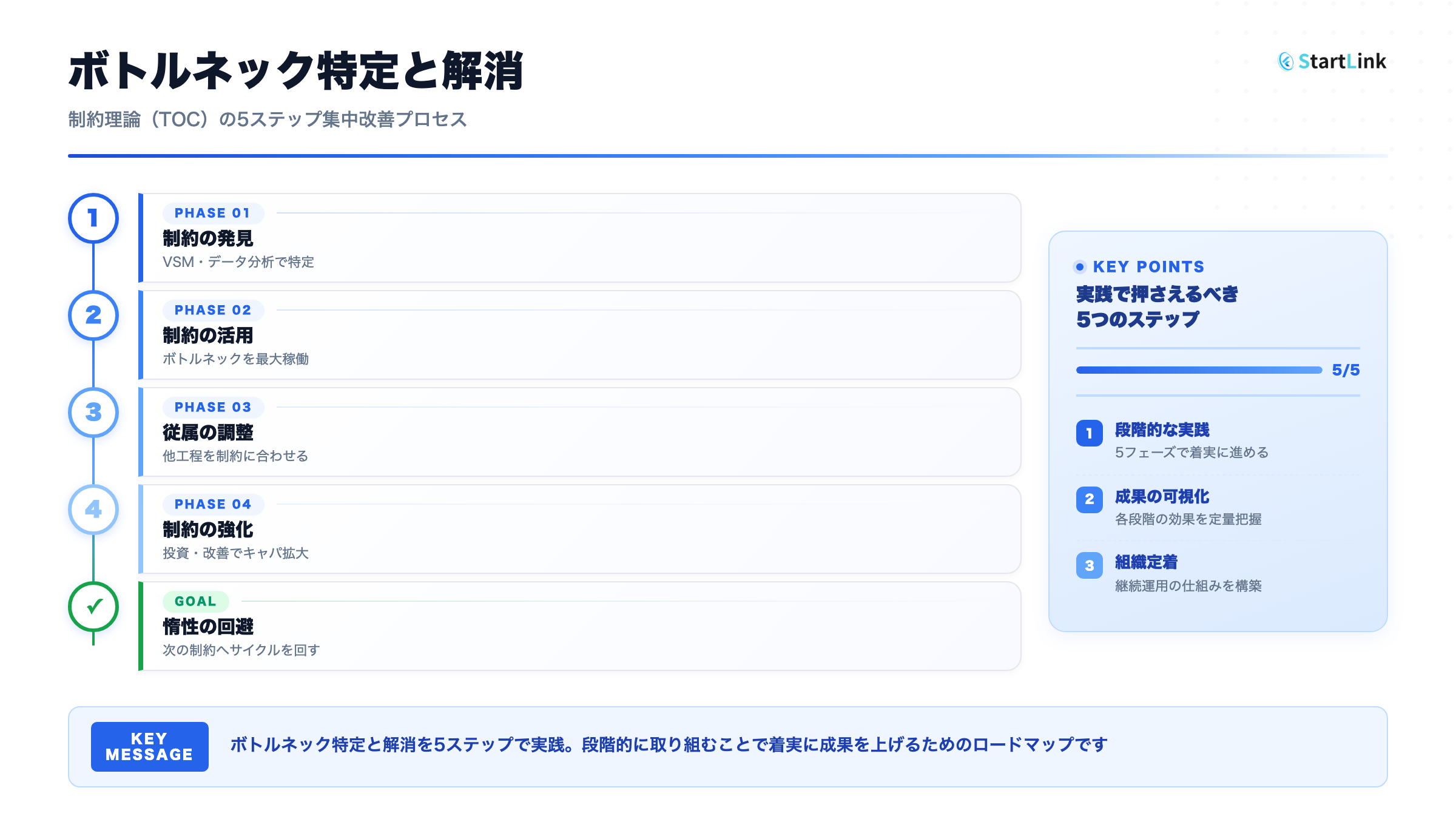Click the StartLink logo
Image resolution: width=1456 pixels, height=819 pixels.
click(1332, 61)
